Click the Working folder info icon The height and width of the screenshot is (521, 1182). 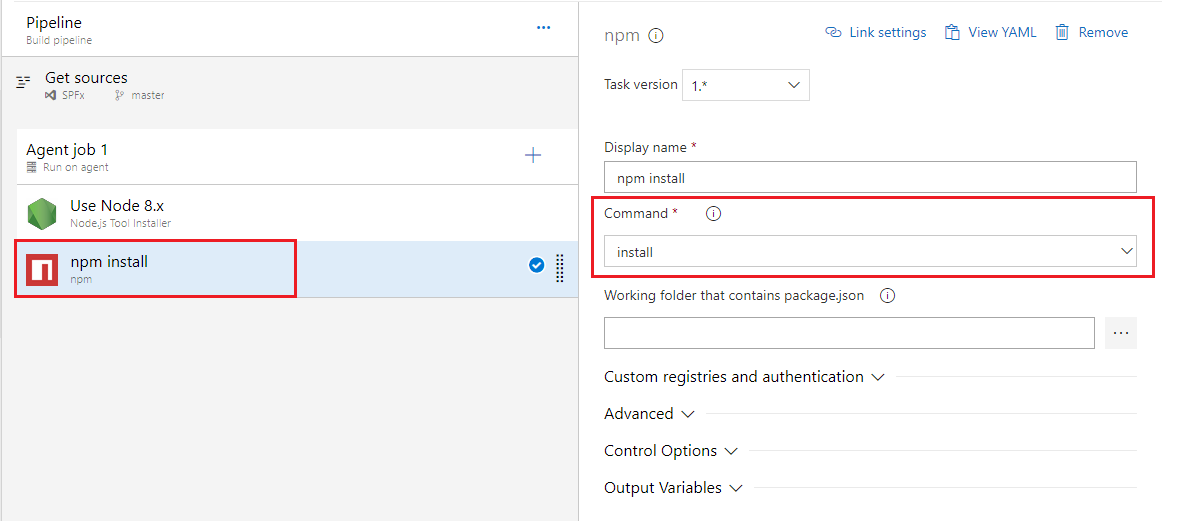click(887, 296)
